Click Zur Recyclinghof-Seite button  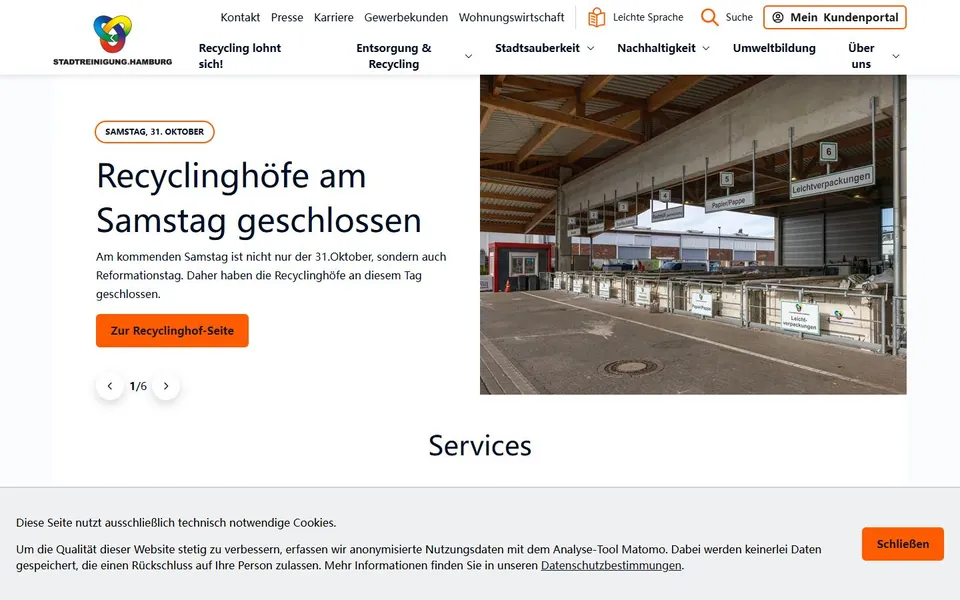pyautogui.click(x=172, y=331)
